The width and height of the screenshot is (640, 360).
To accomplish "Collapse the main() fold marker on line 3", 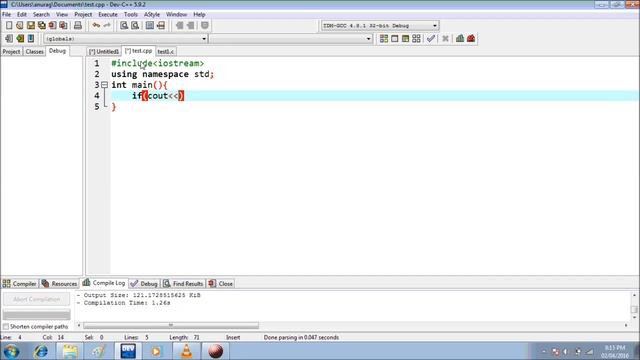I will pyautogui.click(x=104, y=85).
